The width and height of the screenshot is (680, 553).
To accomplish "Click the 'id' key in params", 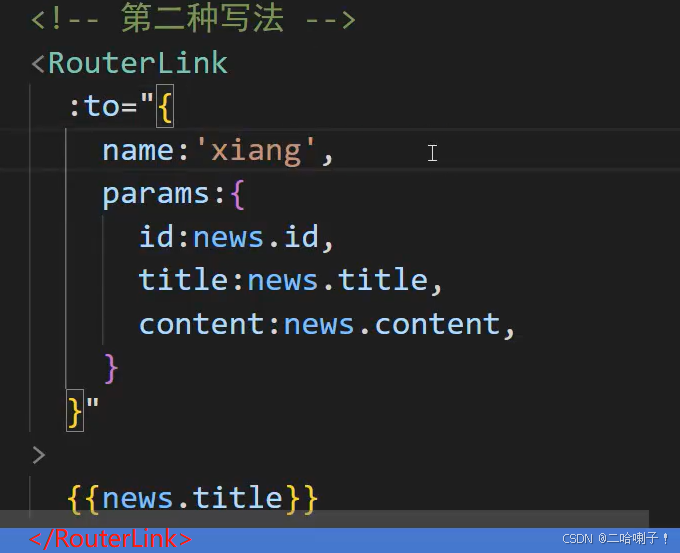I will click(x=157, y=237).
